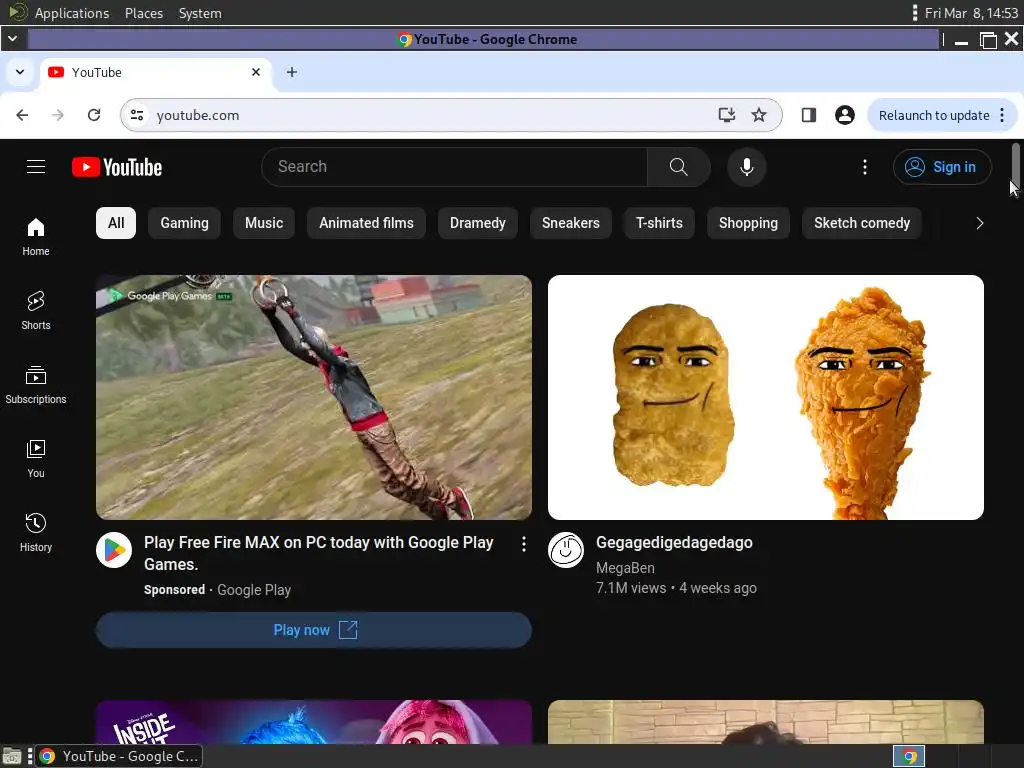This screenshot has height=768, width=1024.
Task: Open the Gegagedigedagedago video title
Action: tap(674, 543)
